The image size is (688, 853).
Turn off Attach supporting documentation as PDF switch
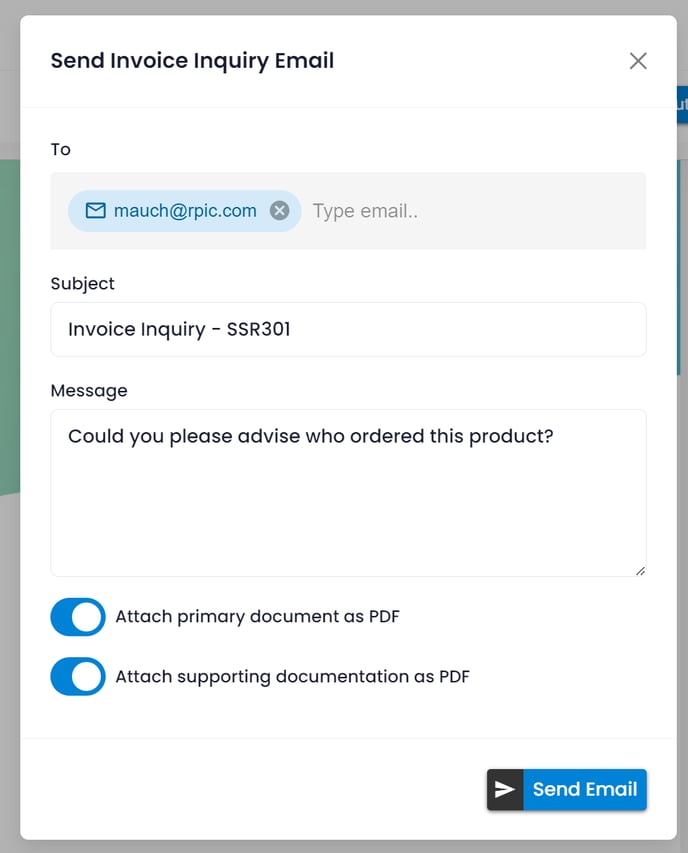click(x=78, y=677)
